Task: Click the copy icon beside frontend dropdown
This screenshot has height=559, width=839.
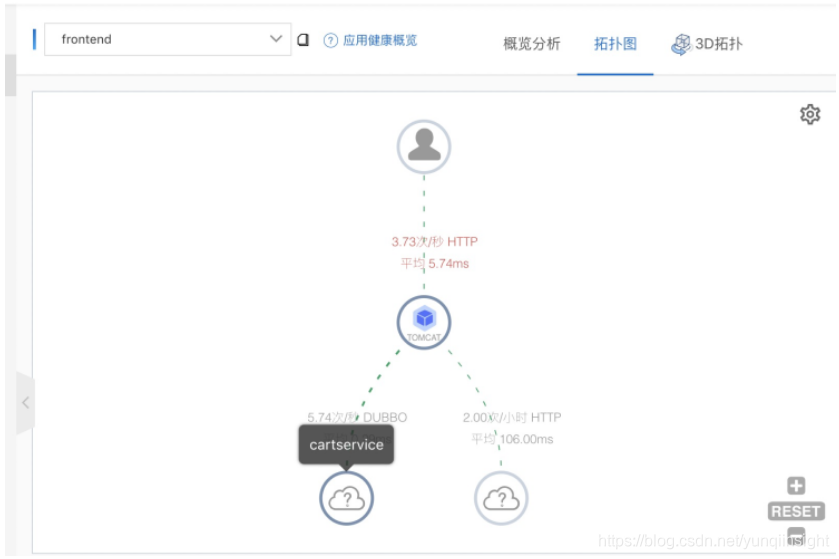Action: pos(303,40)
